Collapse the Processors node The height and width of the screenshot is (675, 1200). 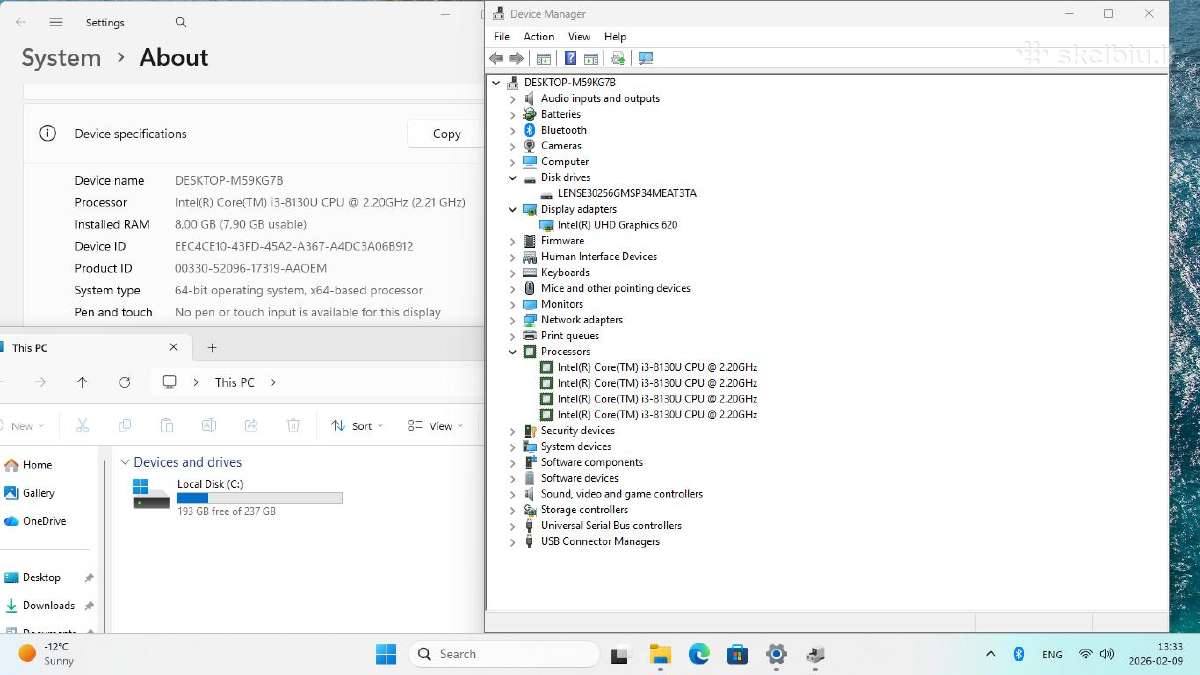[513, 352]
